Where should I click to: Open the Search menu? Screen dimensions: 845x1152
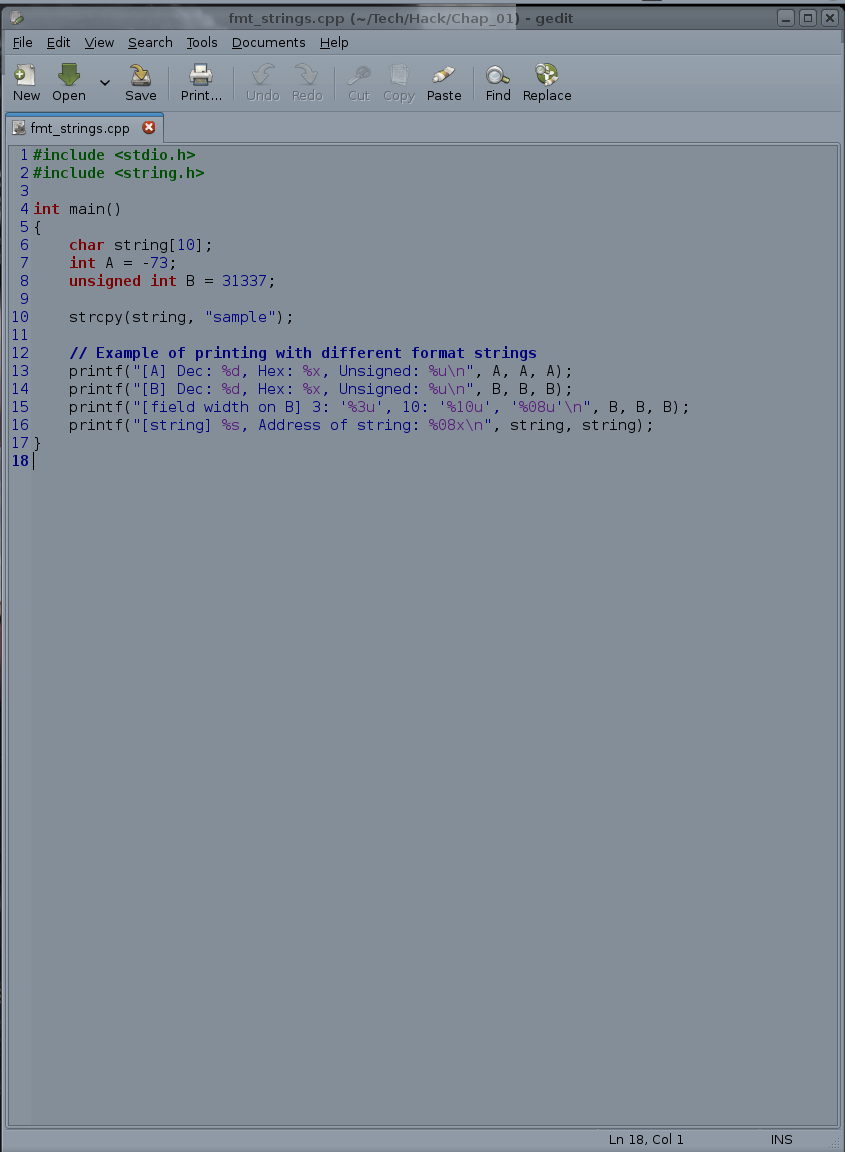pos(150,43)
